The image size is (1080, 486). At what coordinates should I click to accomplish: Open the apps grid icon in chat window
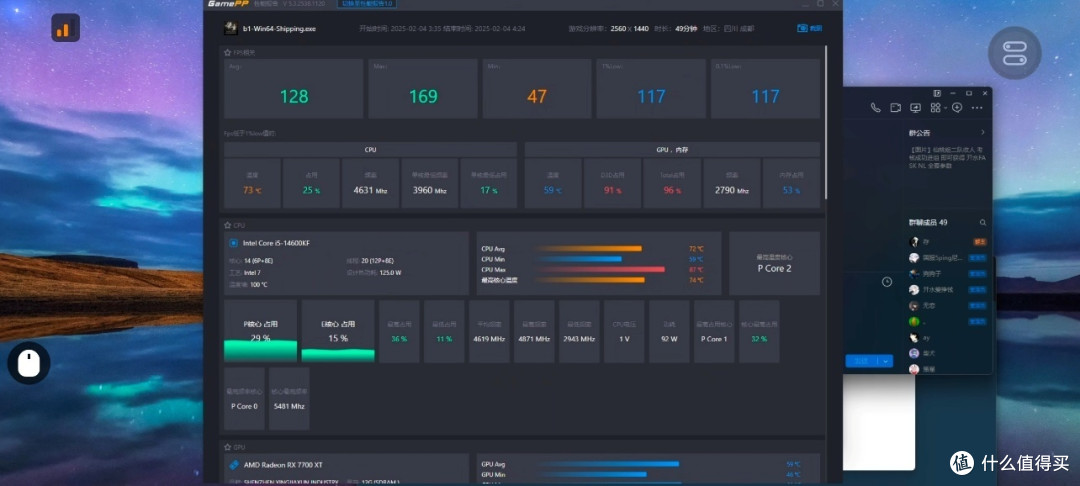click(x=935, y=107)
